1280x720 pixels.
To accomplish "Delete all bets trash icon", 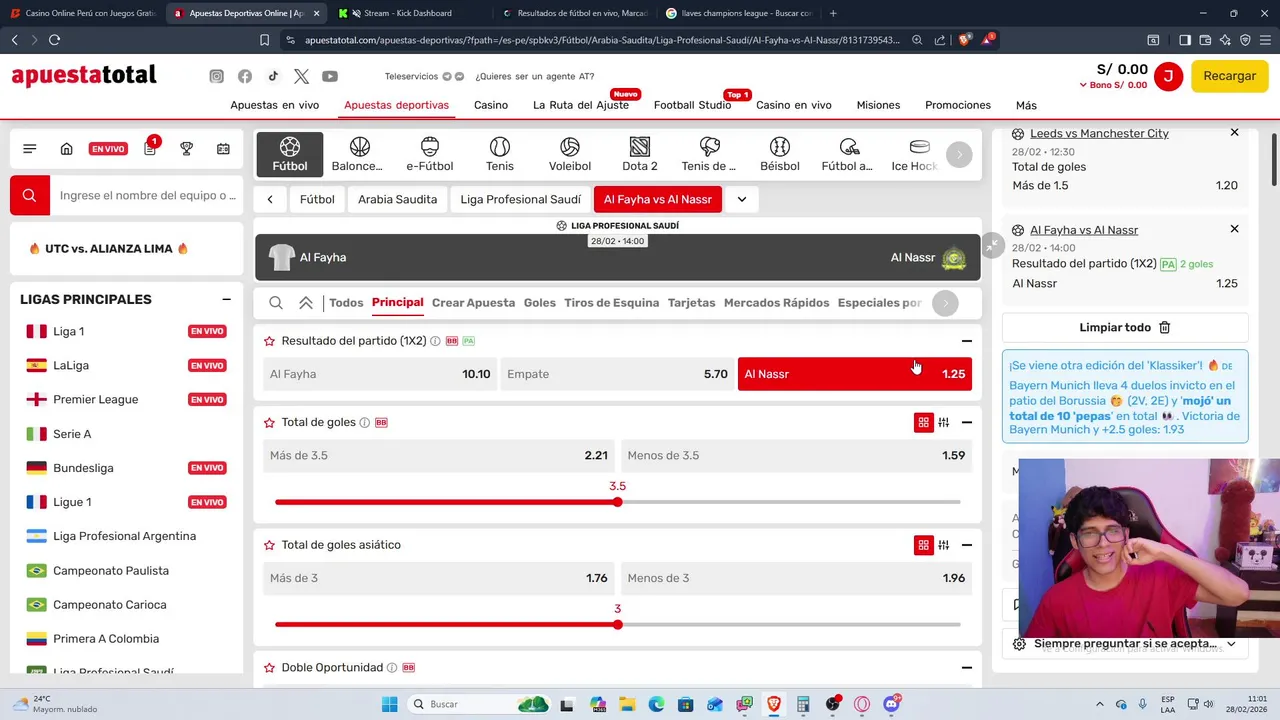I will 1164,327.
